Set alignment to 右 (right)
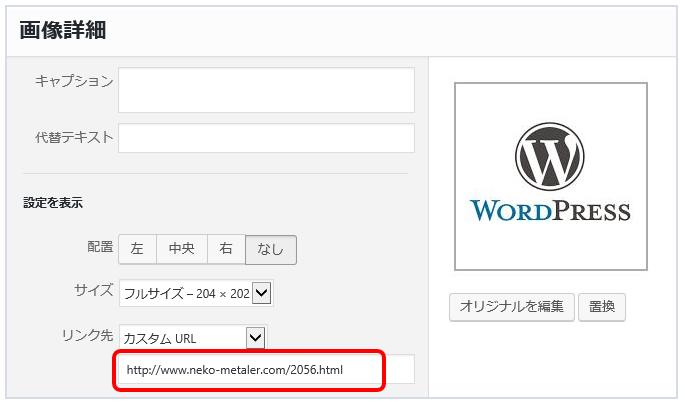685x404 pixels. [x=226, y=249]
